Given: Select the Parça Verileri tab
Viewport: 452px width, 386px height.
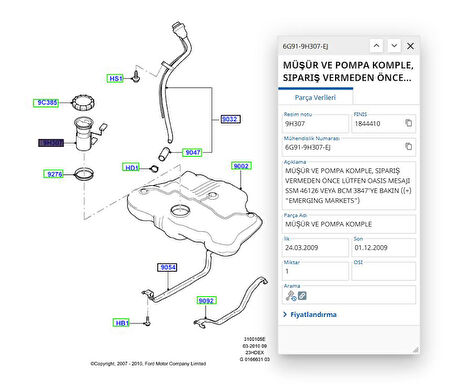Looking at the screenshot, I should pos(315,97).
